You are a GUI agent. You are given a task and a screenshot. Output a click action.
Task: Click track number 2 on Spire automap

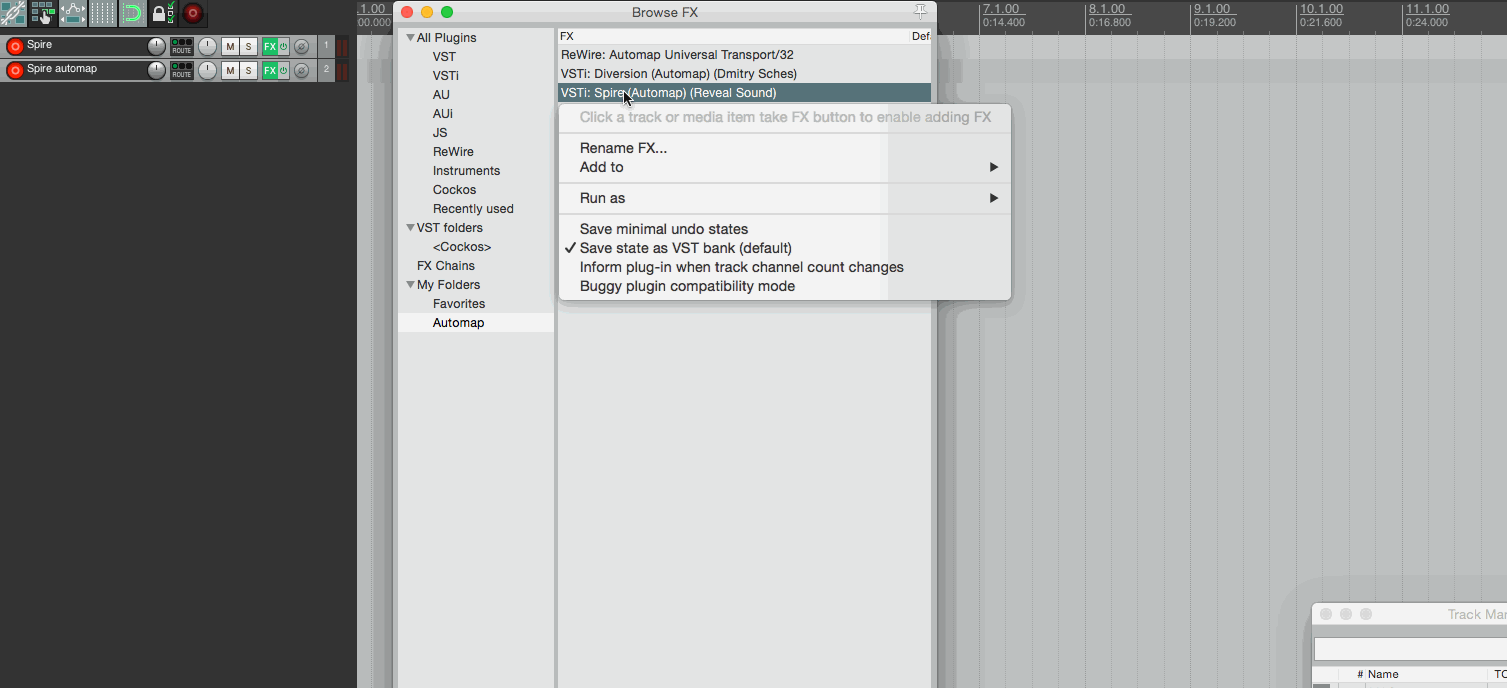tap(326, 69)
